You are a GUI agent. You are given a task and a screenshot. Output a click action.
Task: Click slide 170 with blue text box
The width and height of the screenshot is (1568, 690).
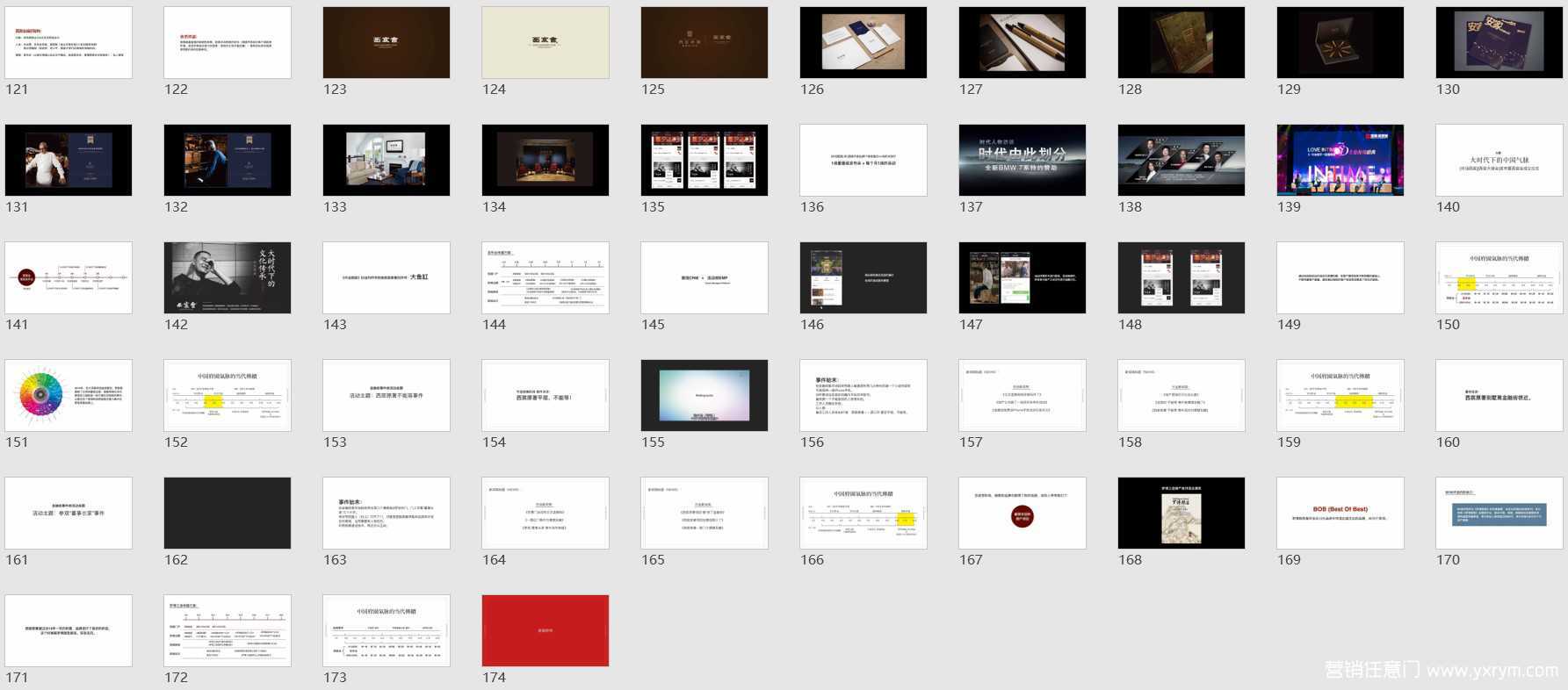pos(1499,513)
